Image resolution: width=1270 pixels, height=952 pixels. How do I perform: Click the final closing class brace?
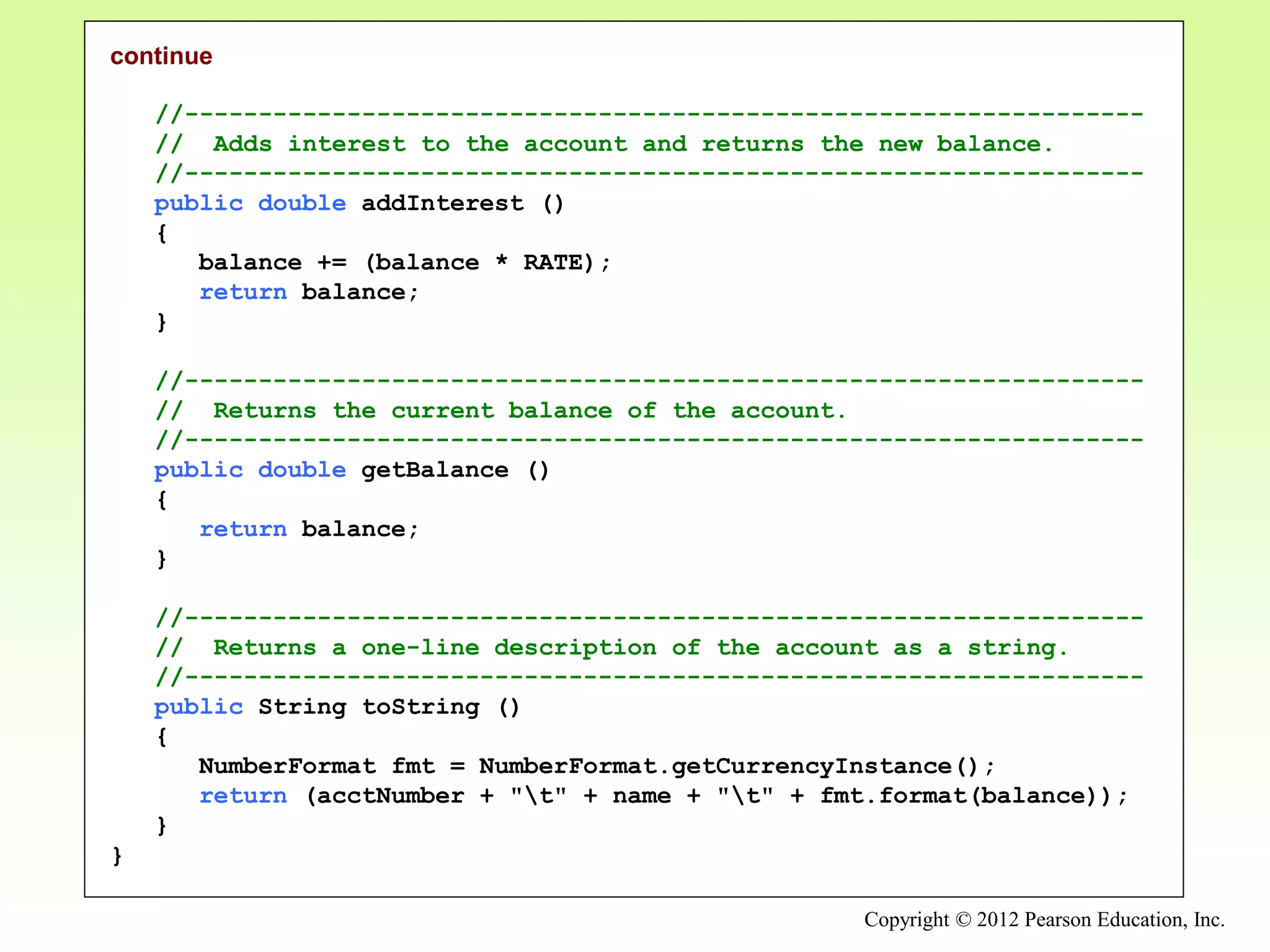click(117, 855)
